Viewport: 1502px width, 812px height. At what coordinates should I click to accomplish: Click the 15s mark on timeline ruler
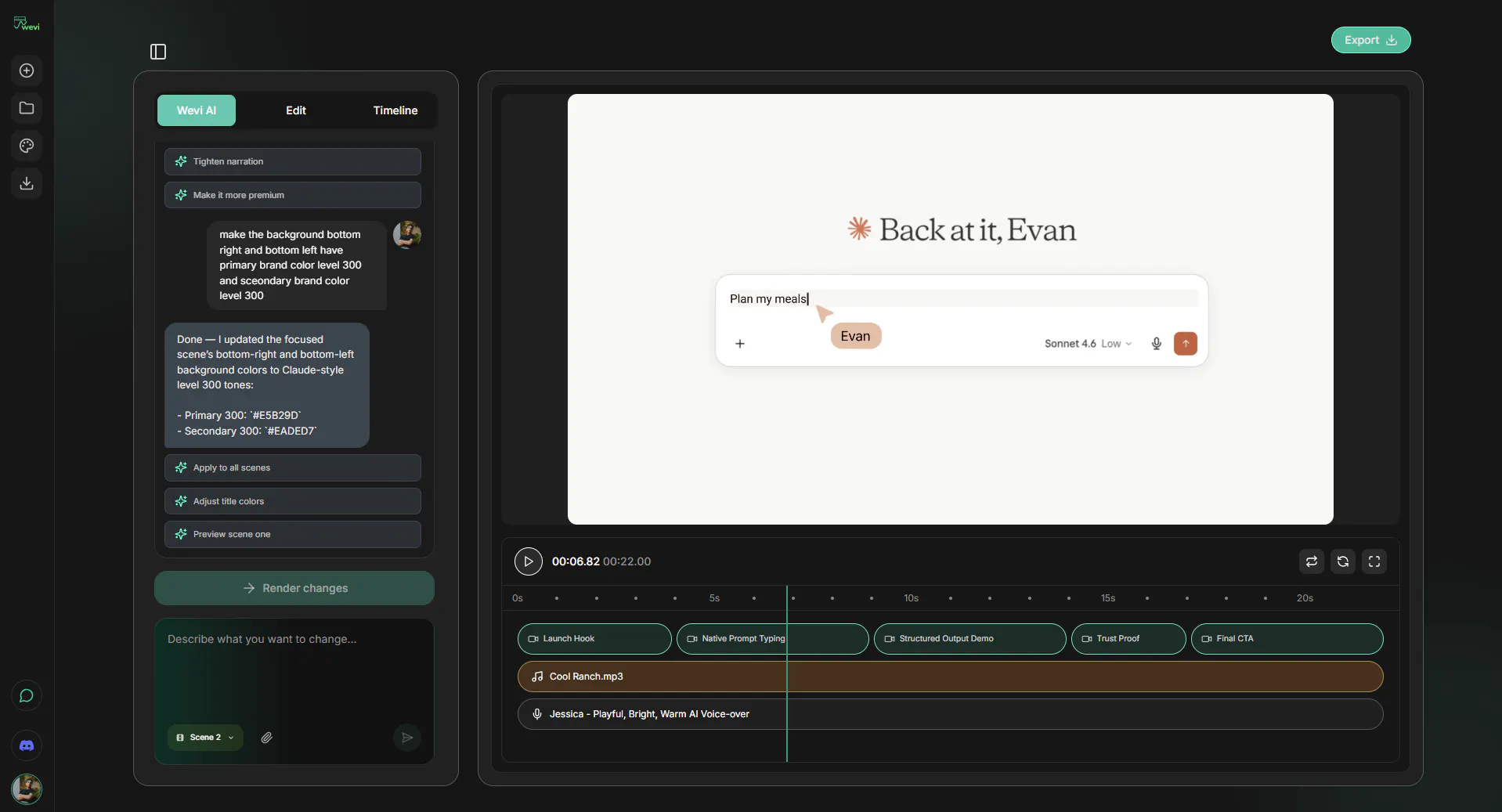coord(1107,598)
